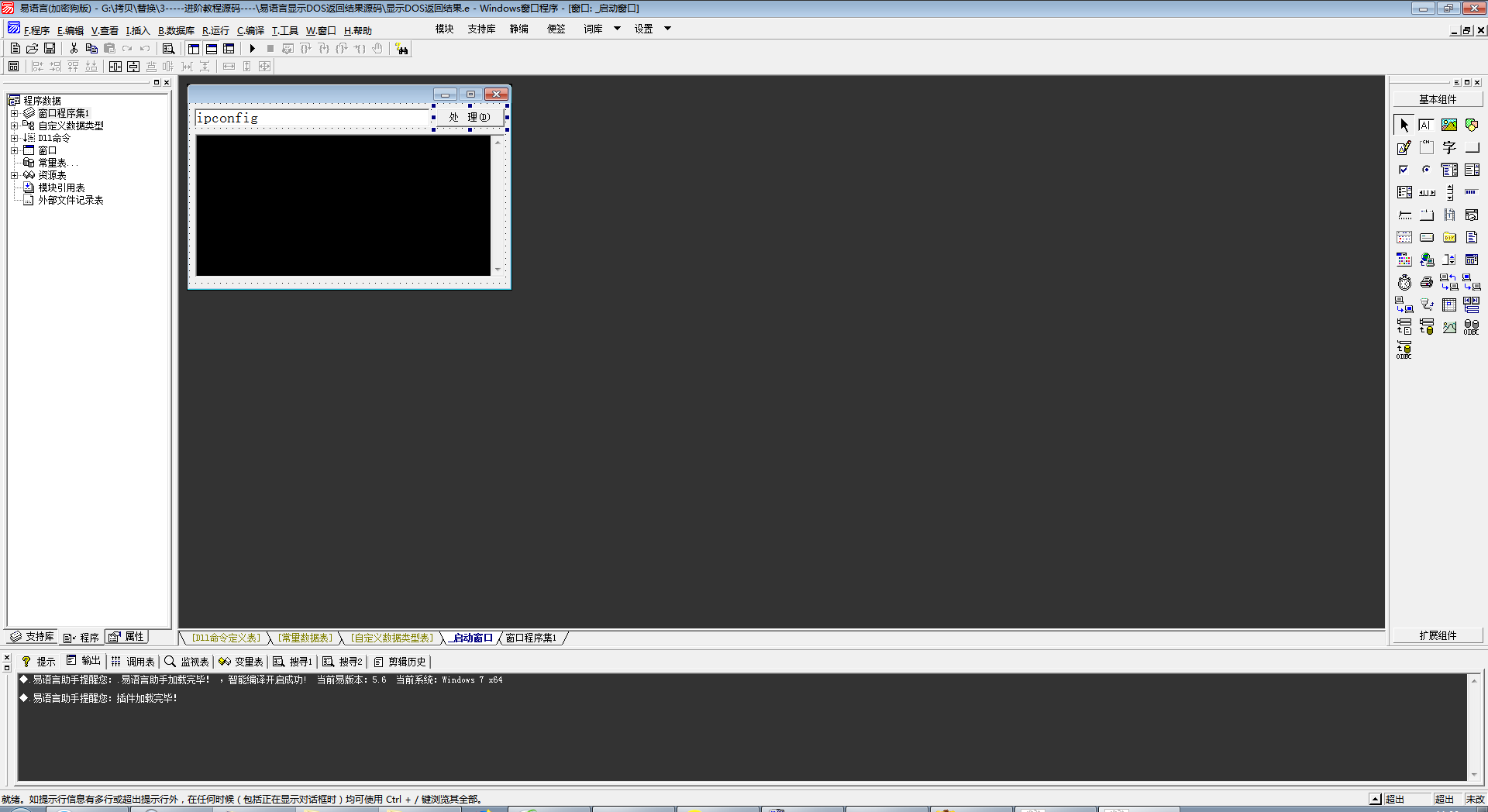
Task: Select the DIR folder box component icon
Action: pos(1449,237)
